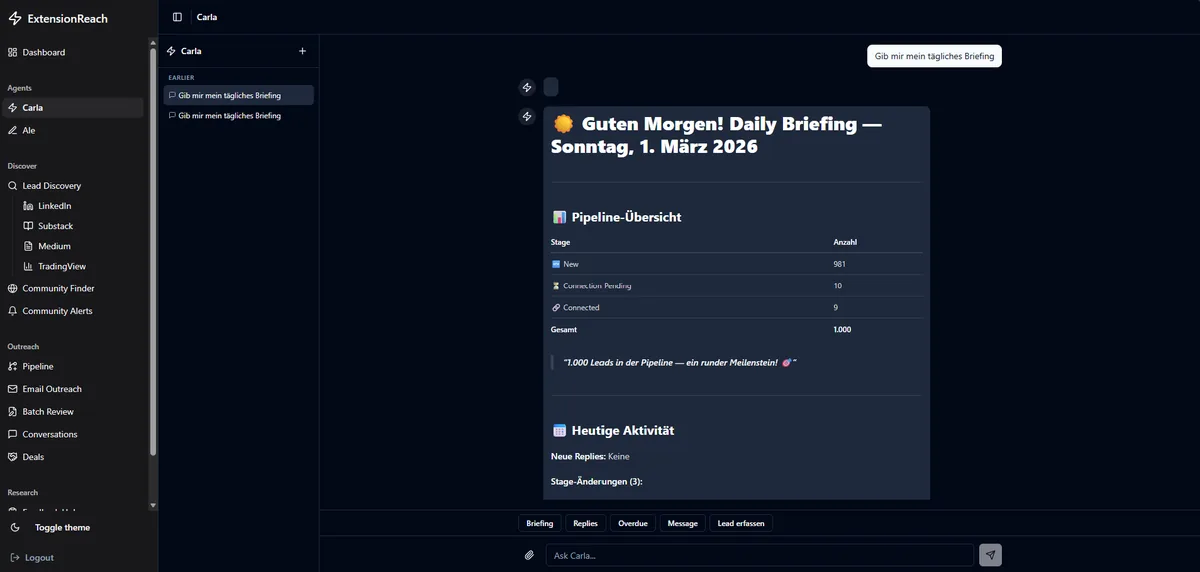This screenshot has width=1200, height=572.
Task: Open the second, unhighlighted 'Gib mir mein tägliches Briefing' chat
Action: pyautogui.click(x=239, y=115)
